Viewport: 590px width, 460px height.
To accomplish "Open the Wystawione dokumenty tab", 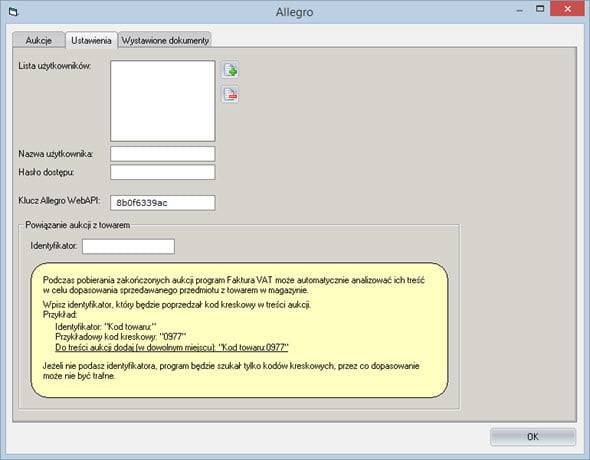I will click(165, 40).
